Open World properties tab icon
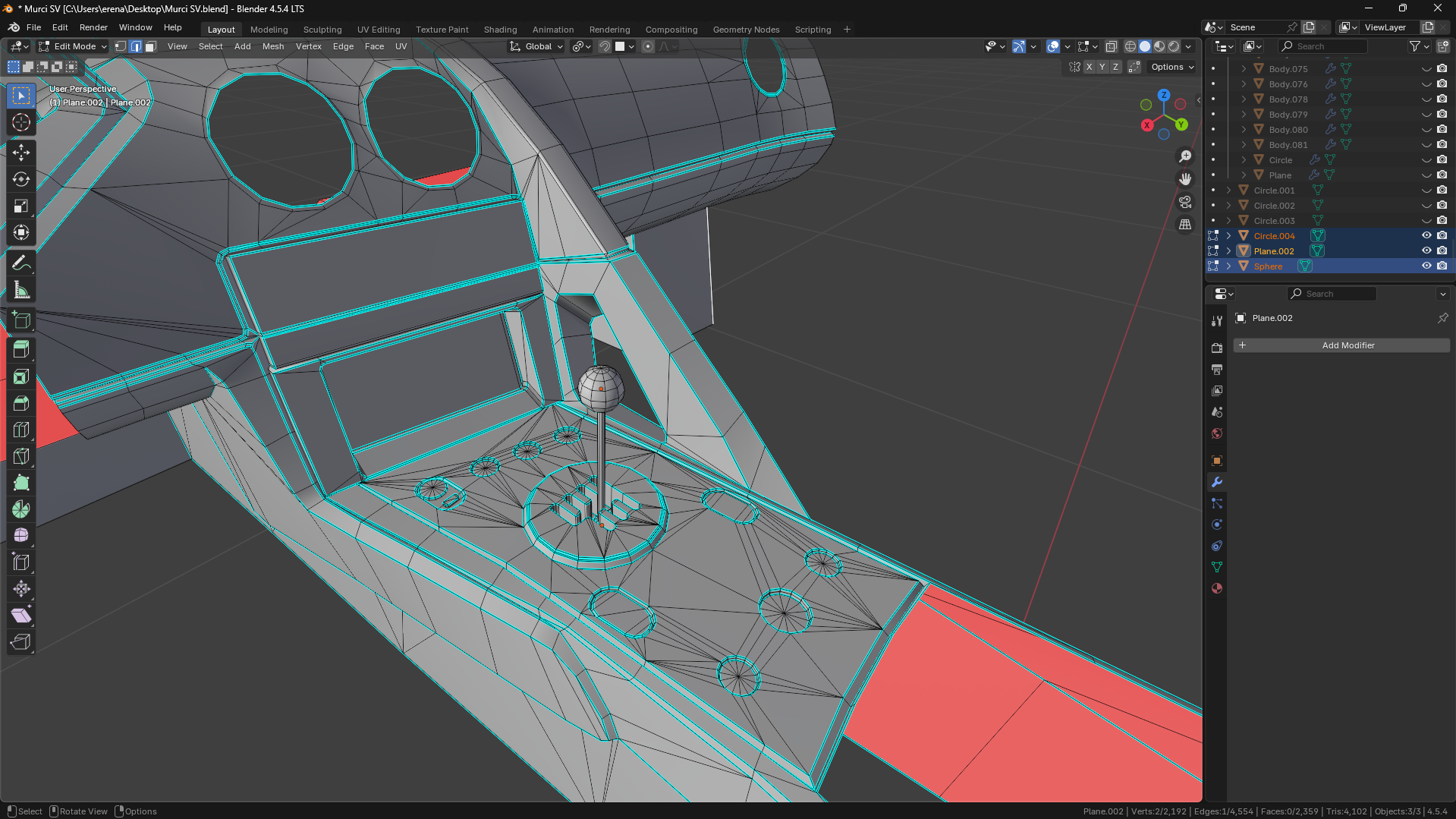This screenshot has height=819, width=1456. 1217,433
